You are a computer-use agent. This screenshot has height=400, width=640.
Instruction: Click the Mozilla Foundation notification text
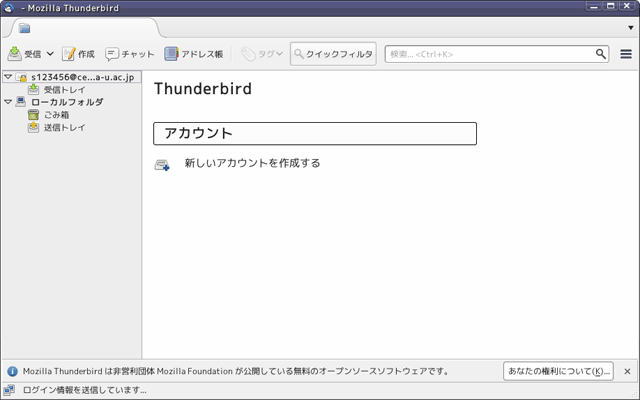tap(236, 371)
